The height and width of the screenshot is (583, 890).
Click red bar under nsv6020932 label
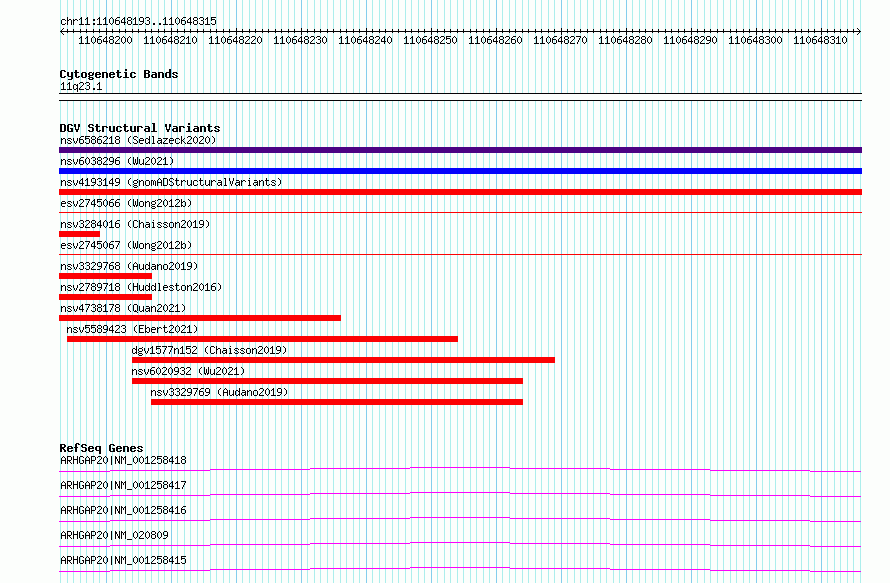(x=328, y=381)
